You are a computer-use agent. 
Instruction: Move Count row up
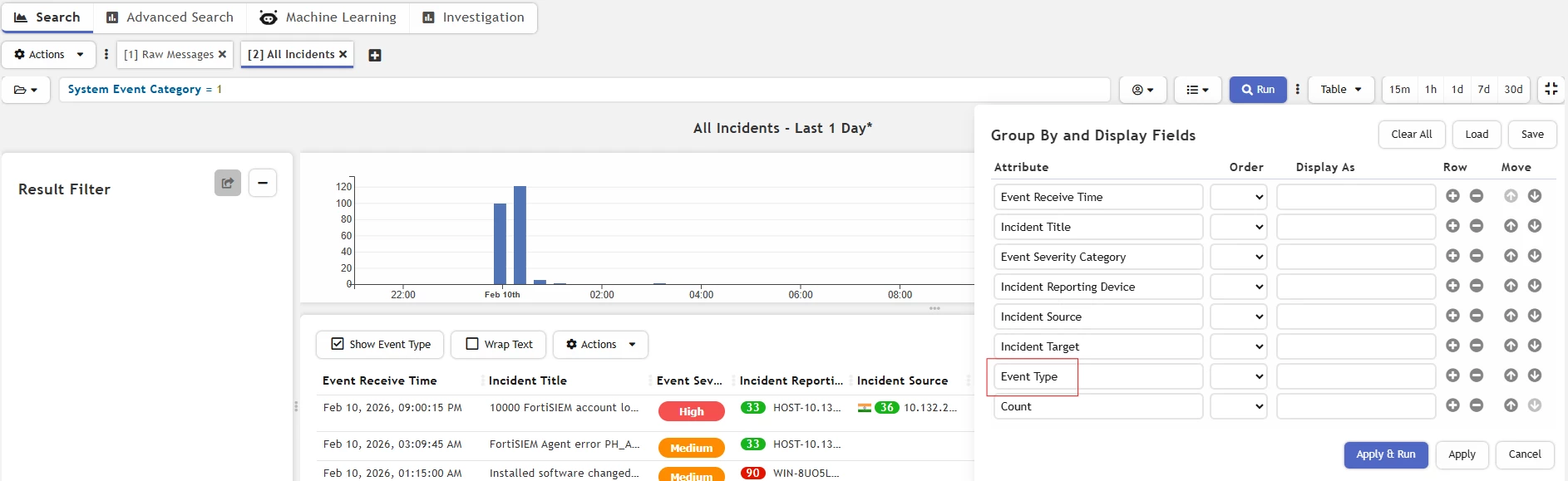1511,405
